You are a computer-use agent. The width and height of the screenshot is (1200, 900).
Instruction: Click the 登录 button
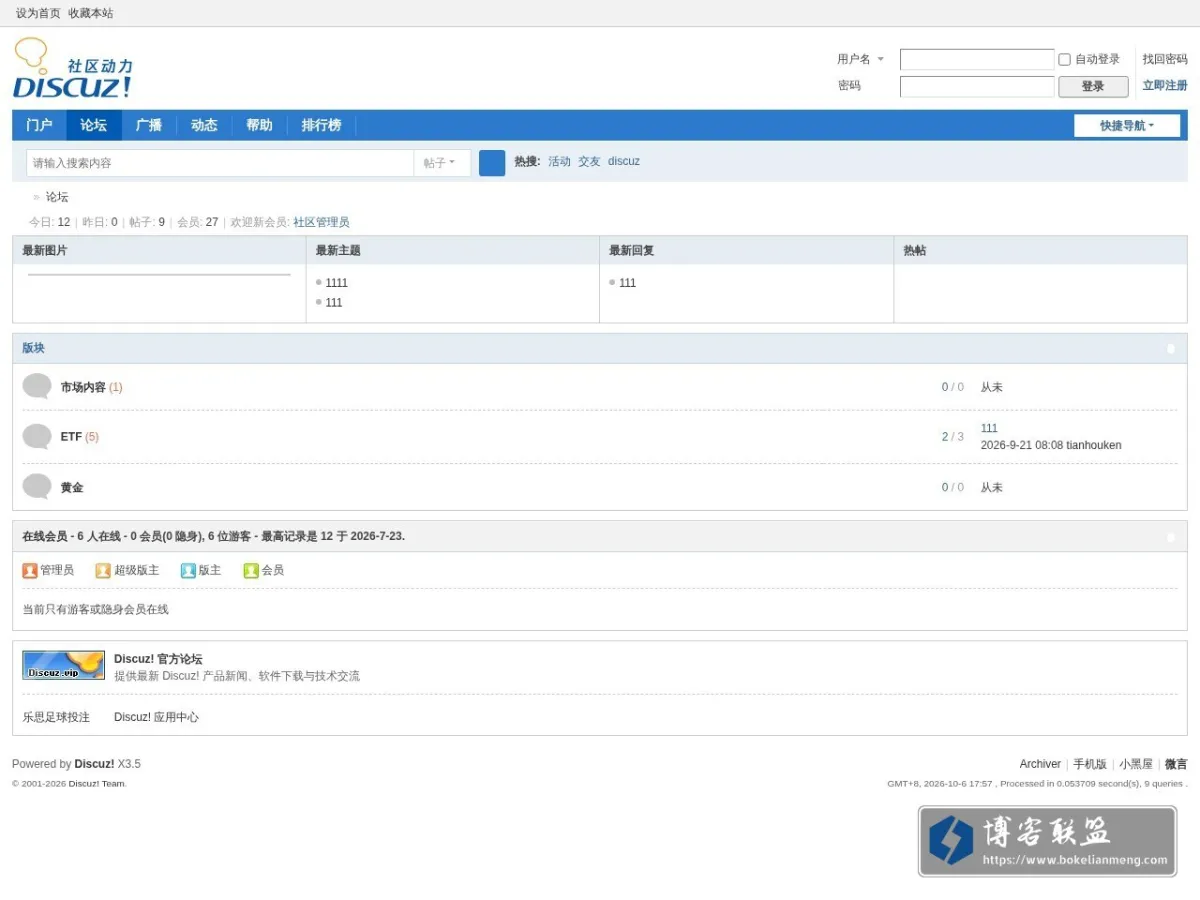(1093, 87)
